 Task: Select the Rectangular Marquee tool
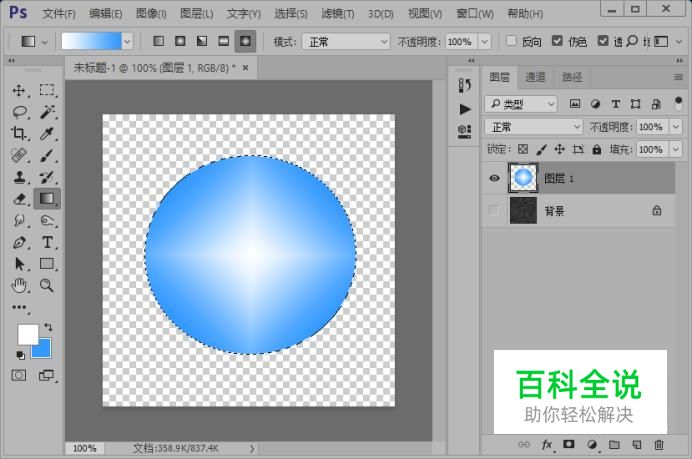pos(47,90)
